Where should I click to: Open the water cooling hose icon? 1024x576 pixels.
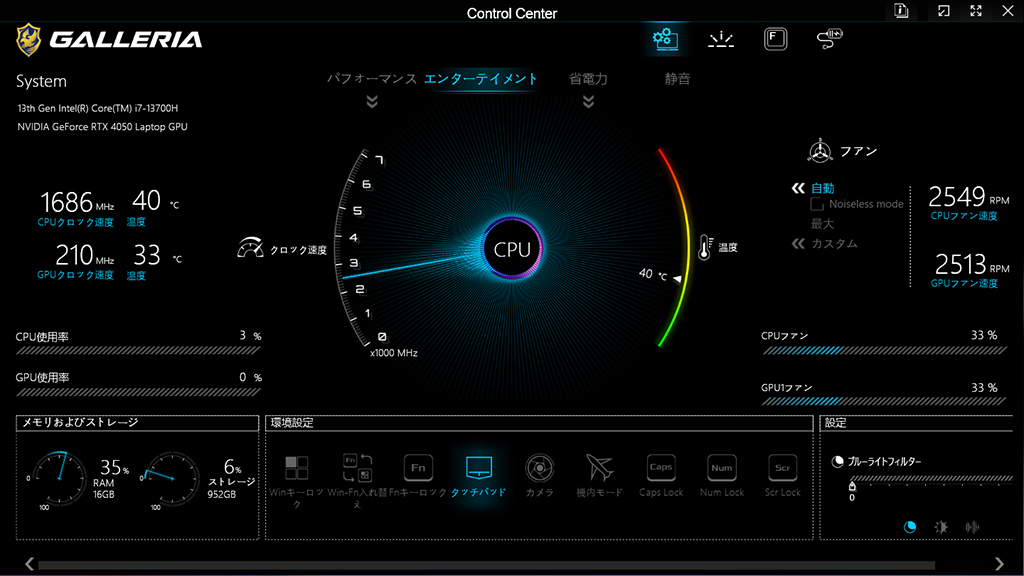point(829,39)
